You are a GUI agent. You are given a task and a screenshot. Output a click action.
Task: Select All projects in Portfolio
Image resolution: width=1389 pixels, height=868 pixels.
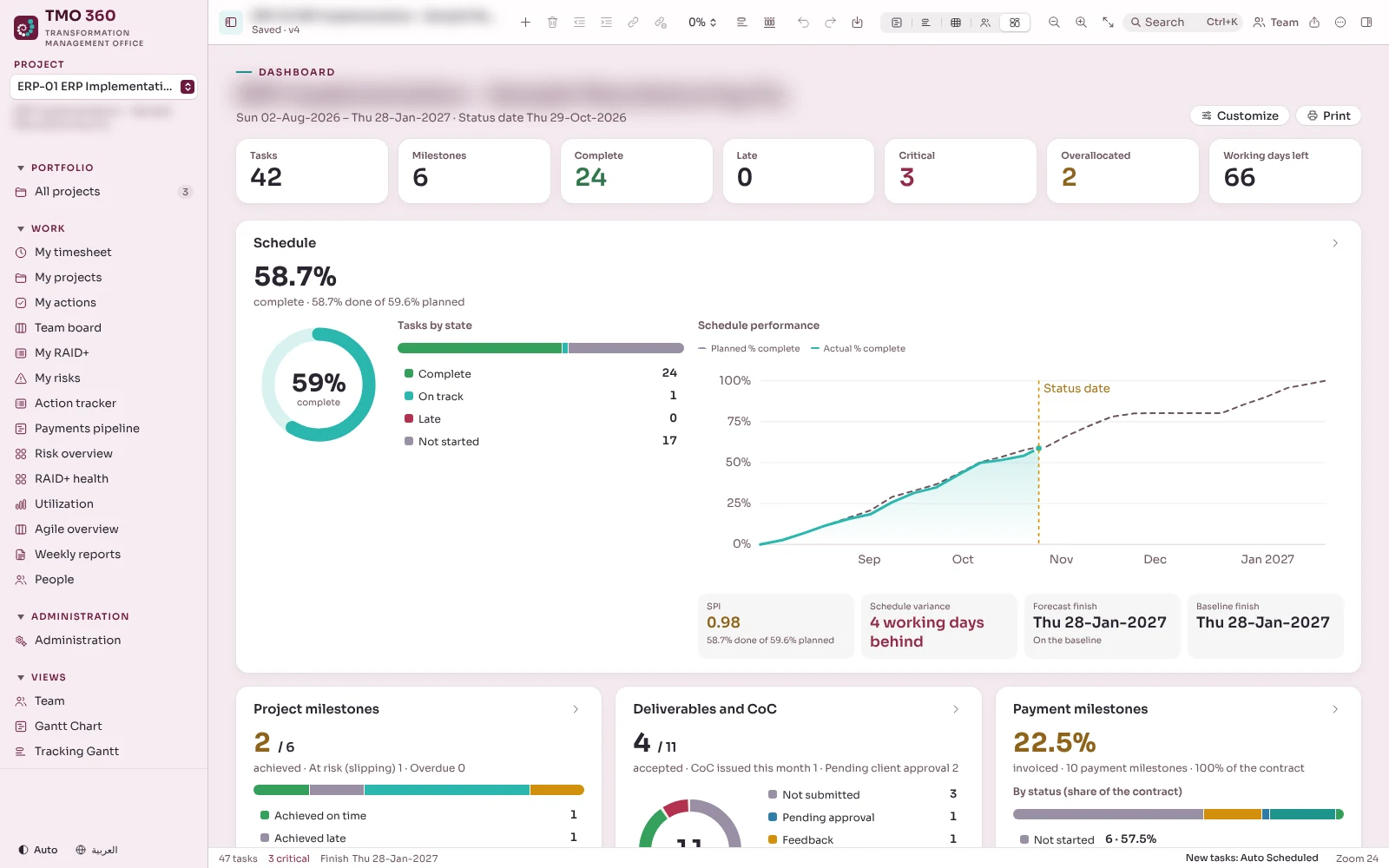coord(104,192)
